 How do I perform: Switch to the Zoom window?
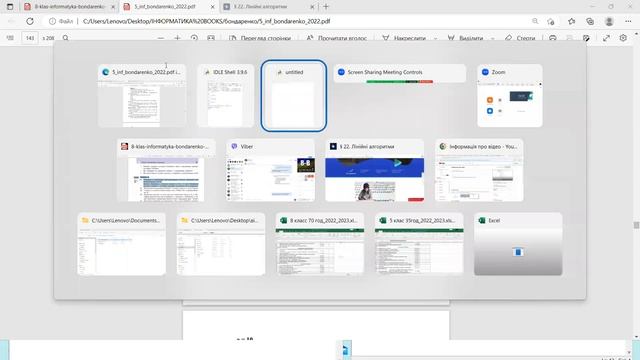(x=510, y=96)
